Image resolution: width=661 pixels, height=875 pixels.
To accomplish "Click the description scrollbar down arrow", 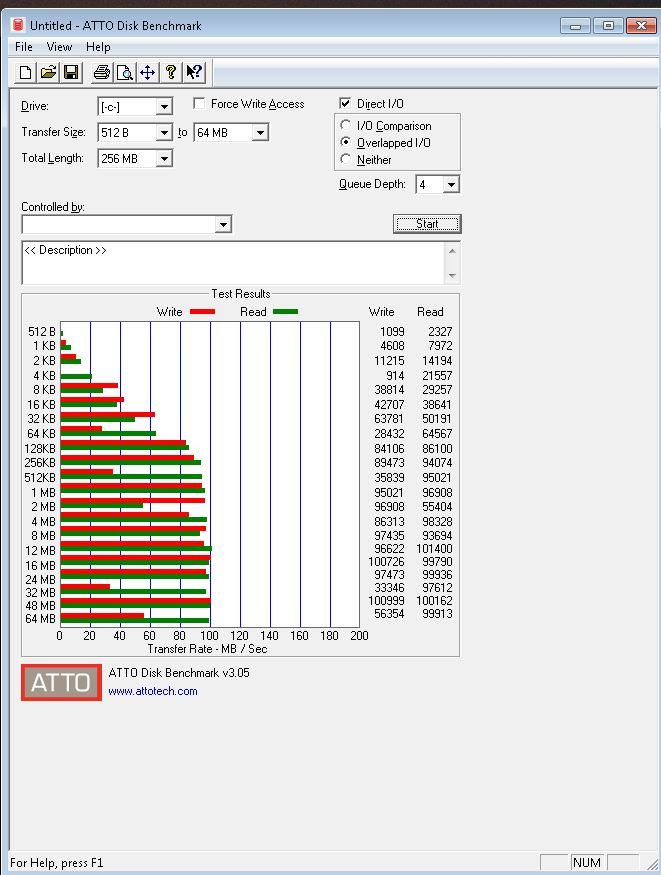I will tap(452, 276).
